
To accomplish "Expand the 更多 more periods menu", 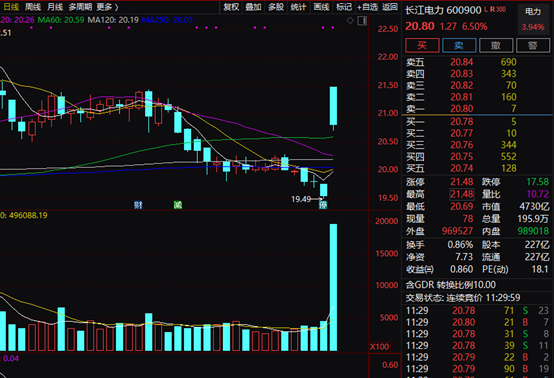I will click(x=107, y=7).
